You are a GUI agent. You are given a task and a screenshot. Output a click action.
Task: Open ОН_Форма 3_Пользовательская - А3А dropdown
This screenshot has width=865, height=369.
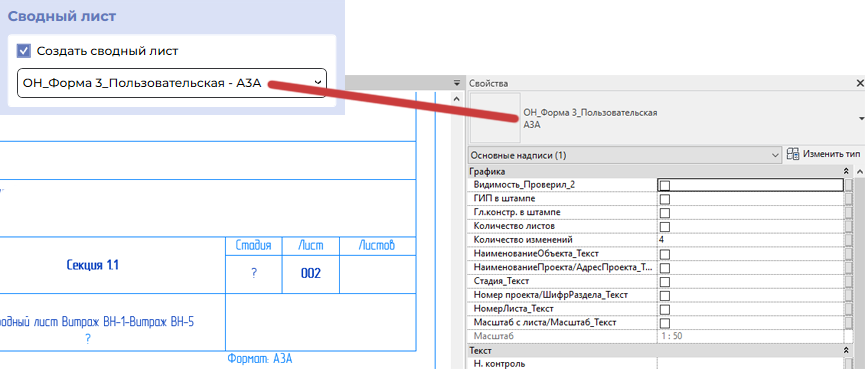[172, 83]
